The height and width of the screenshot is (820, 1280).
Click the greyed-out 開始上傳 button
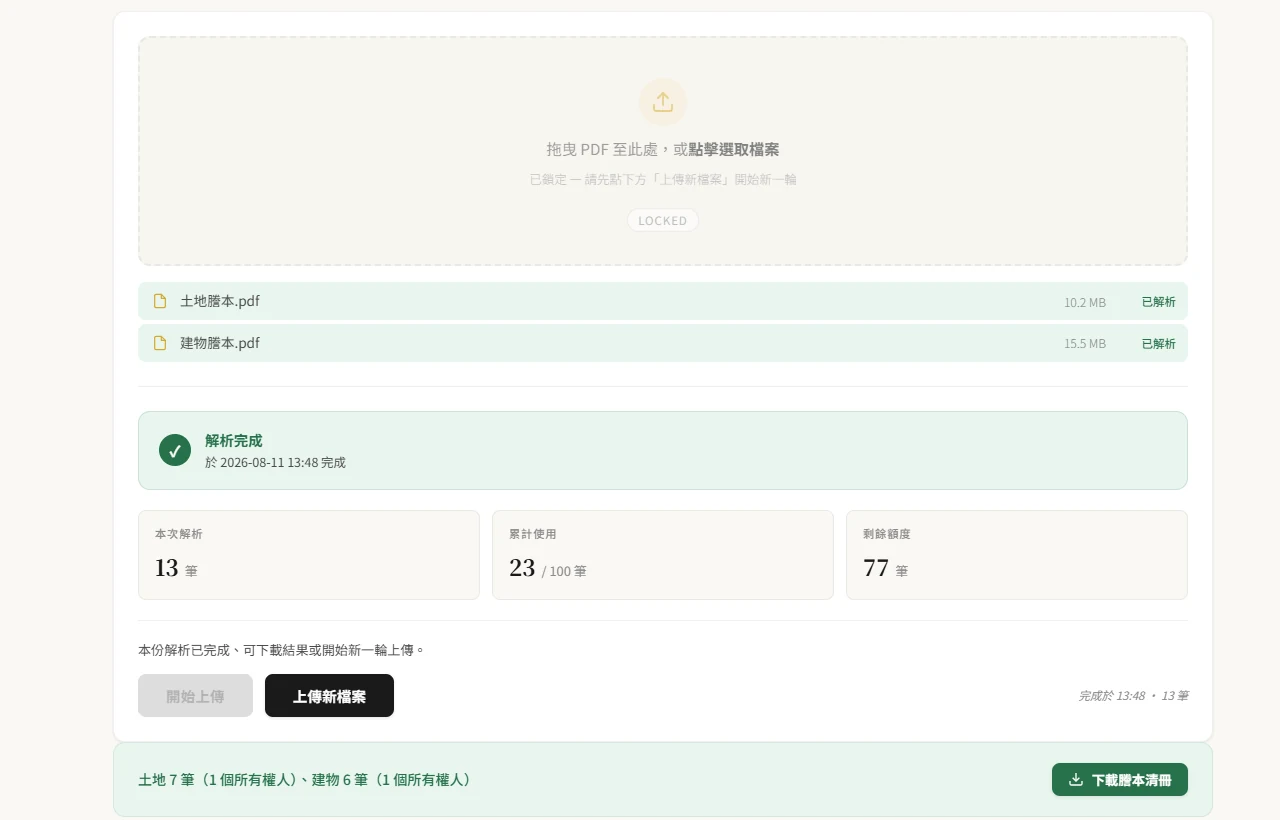pyautogui.click(x=195, y=696)
